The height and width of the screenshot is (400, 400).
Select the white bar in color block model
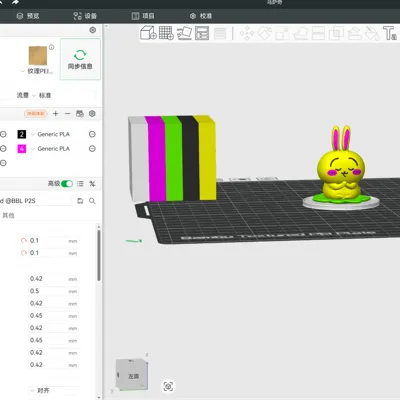click(139, 159)
